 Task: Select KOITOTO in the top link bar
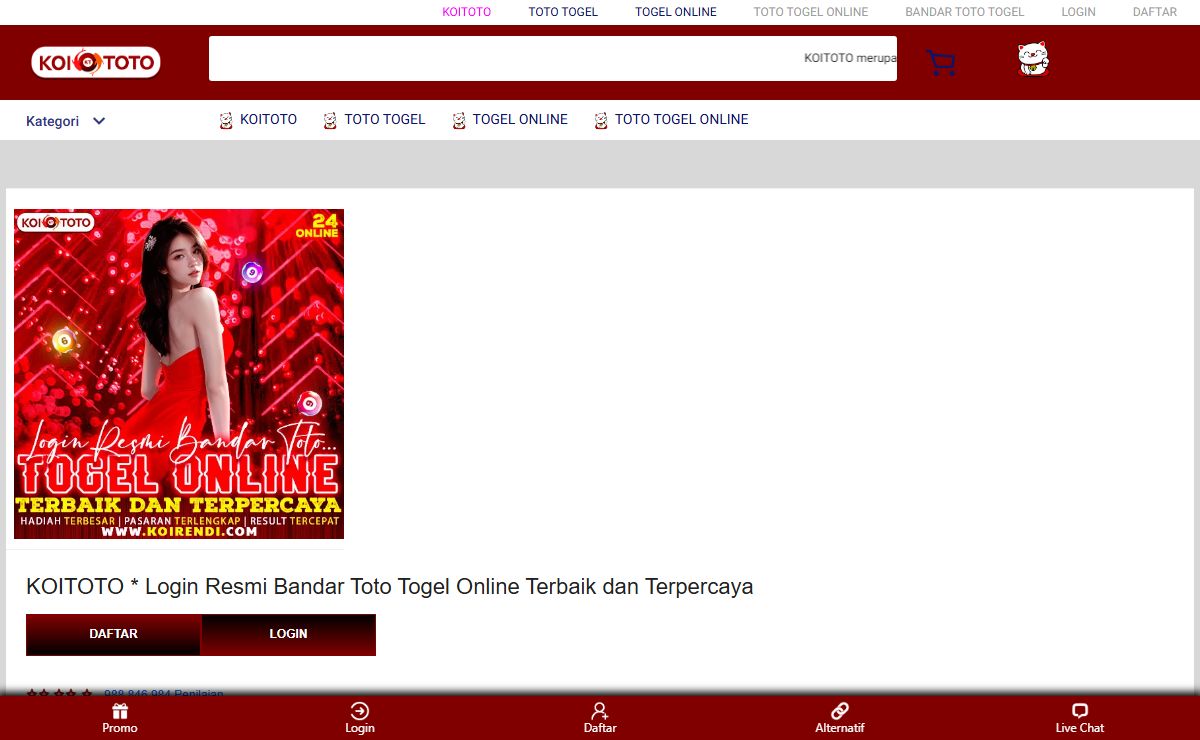click(467, 12)
